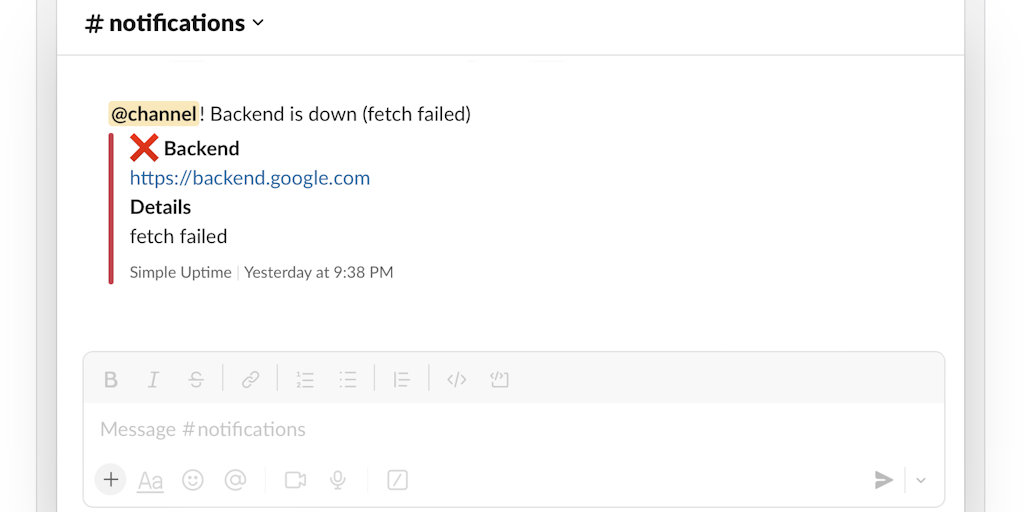Insert a code block
The height and width of the screenshot is (512, 1024).
point(499,380)
